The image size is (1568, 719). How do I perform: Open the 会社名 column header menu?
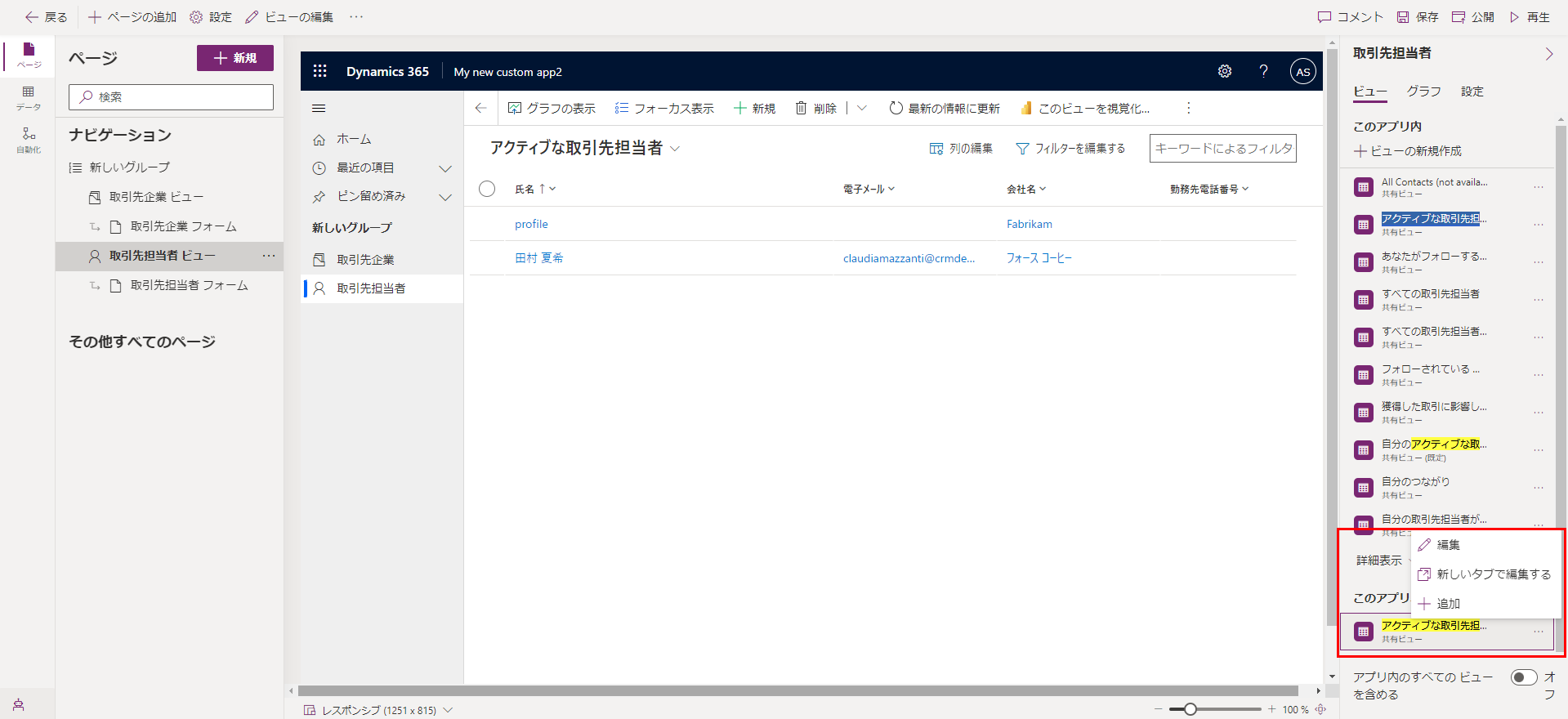tap(1026, 189)
